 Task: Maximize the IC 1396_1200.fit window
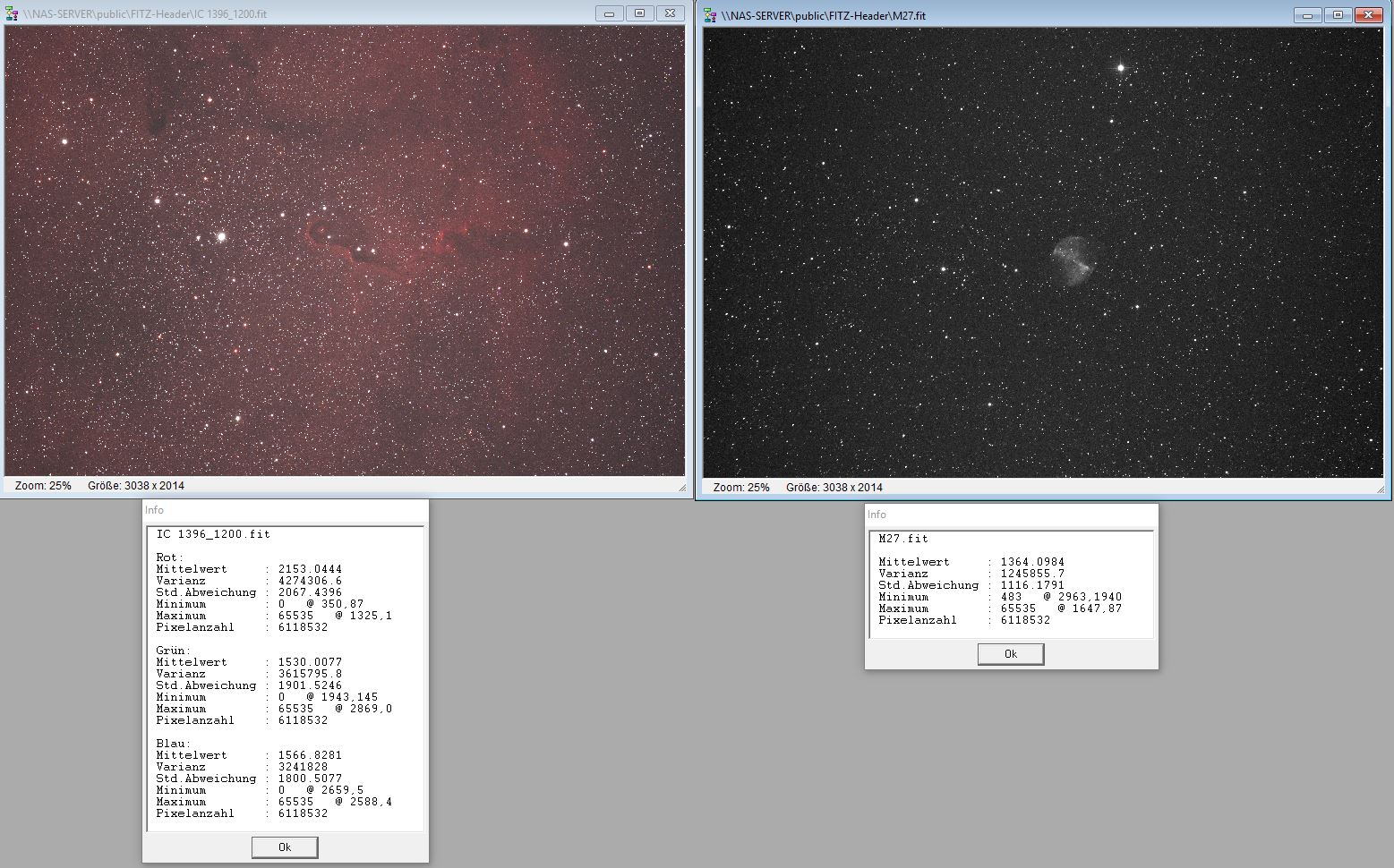(639, 13)
